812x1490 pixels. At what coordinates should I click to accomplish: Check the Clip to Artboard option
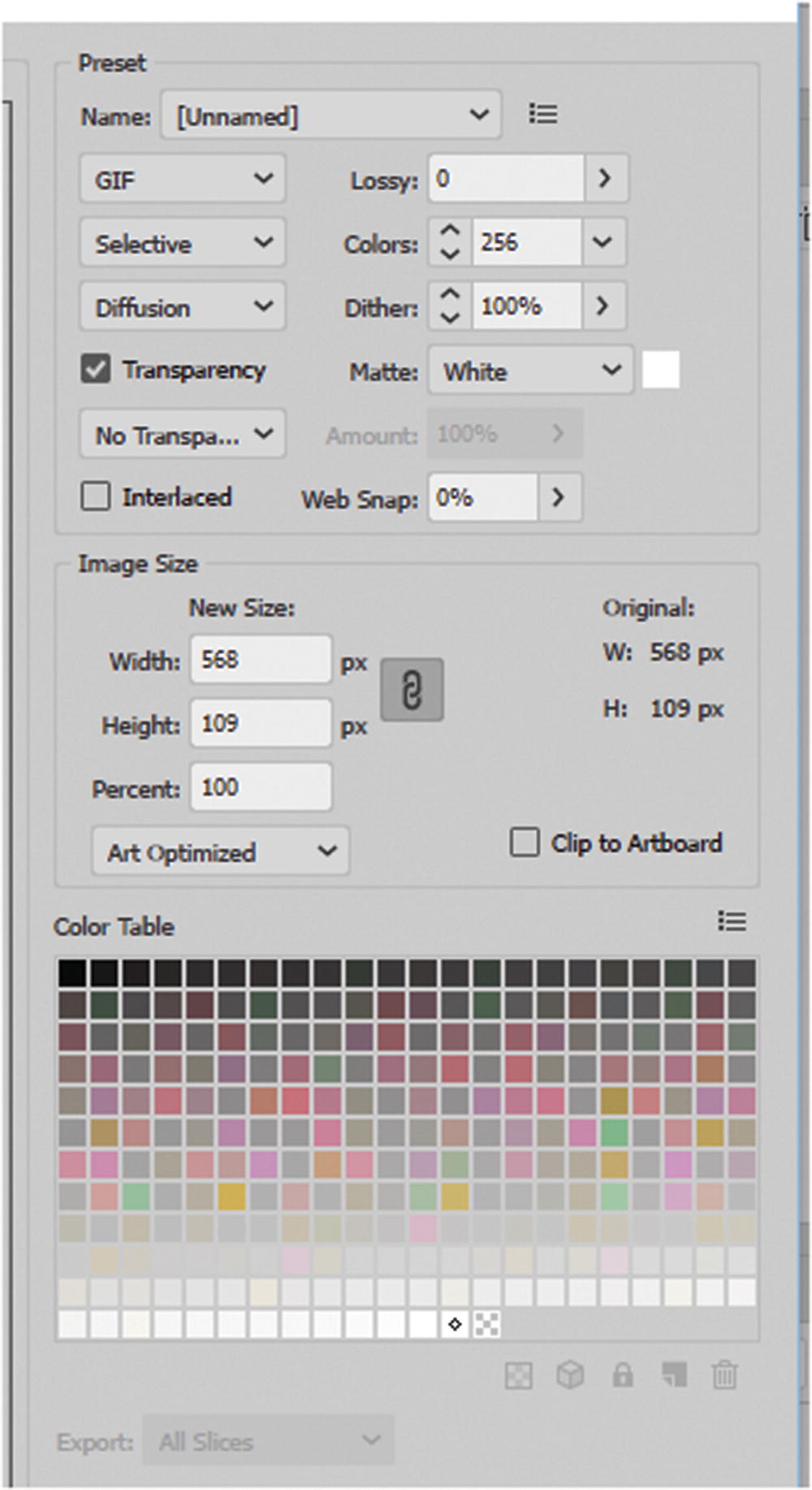525,842
